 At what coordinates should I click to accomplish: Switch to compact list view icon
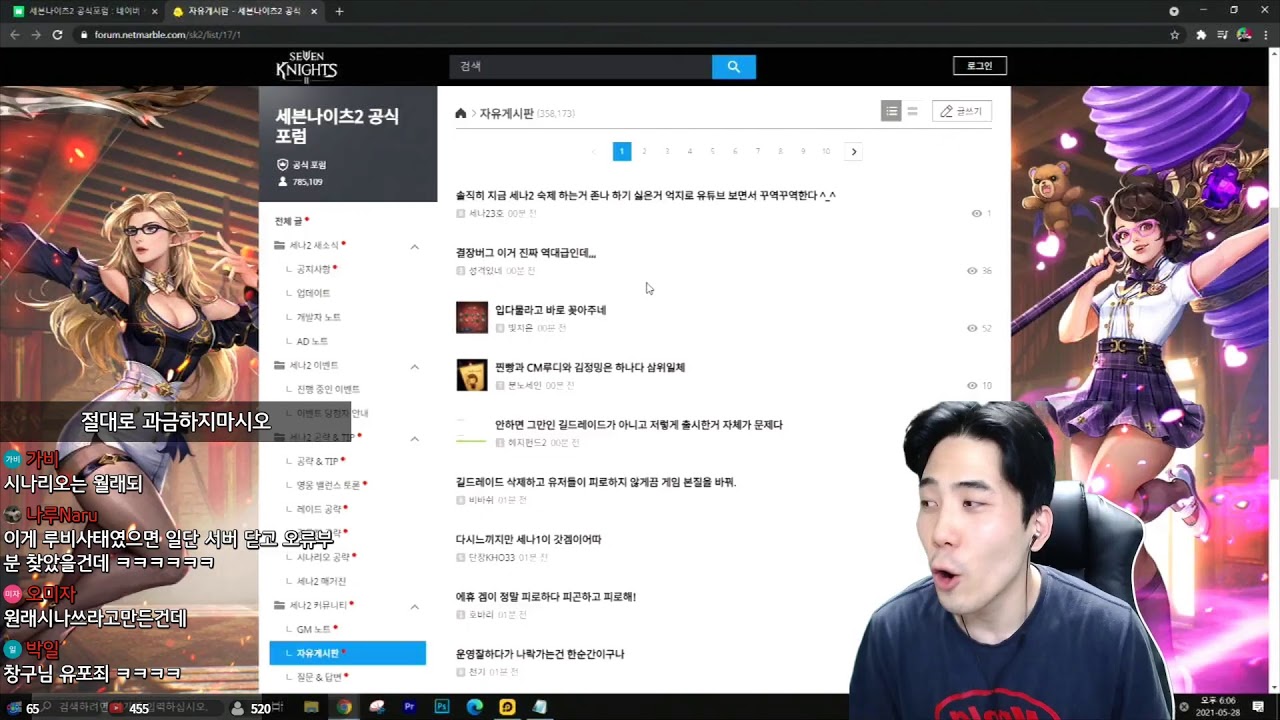pos(912,112)
